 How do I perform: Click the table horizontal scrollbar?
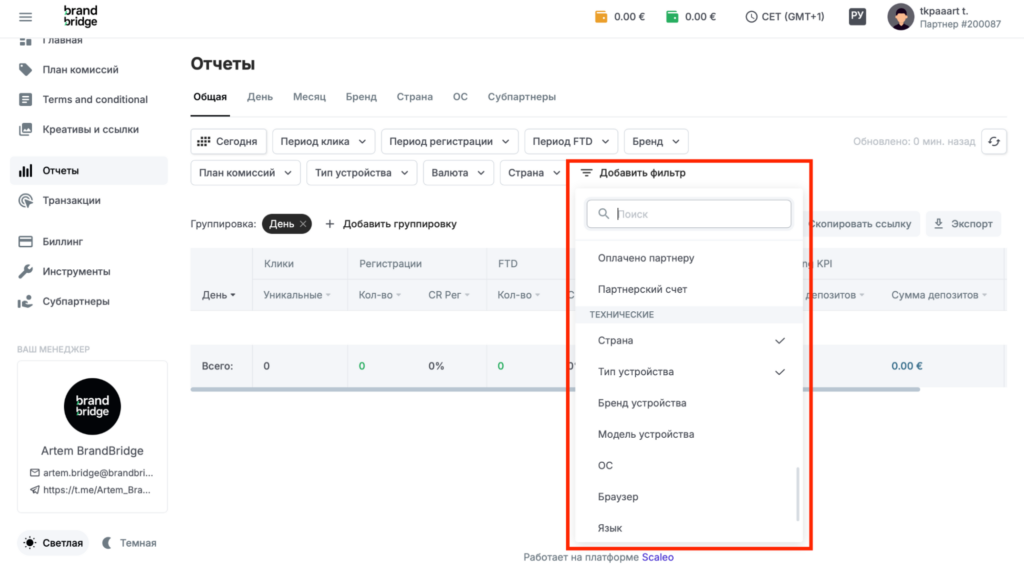tap(555, 390)
